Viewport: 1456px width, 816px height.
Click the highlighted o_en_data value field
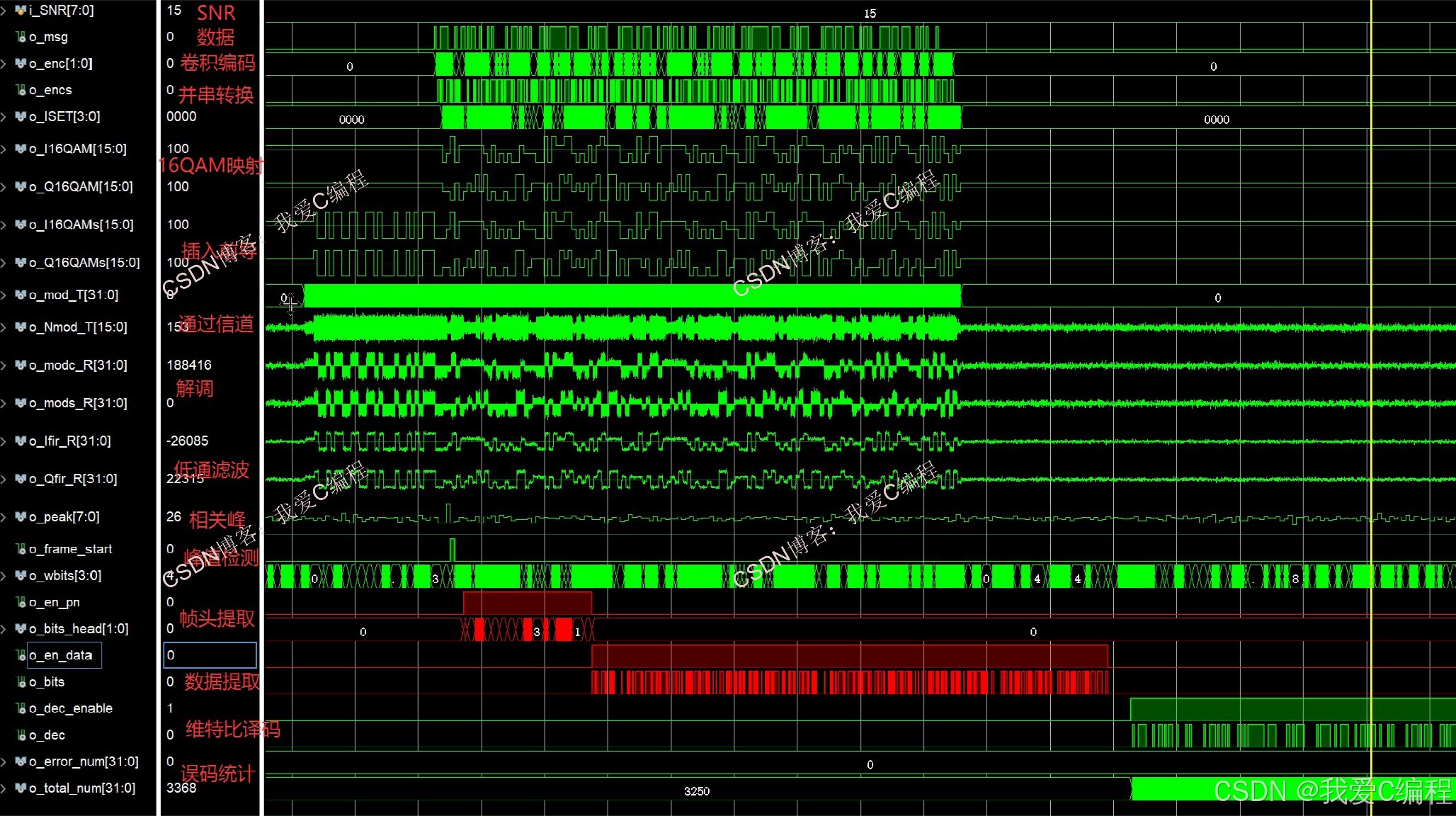point(210,655)
